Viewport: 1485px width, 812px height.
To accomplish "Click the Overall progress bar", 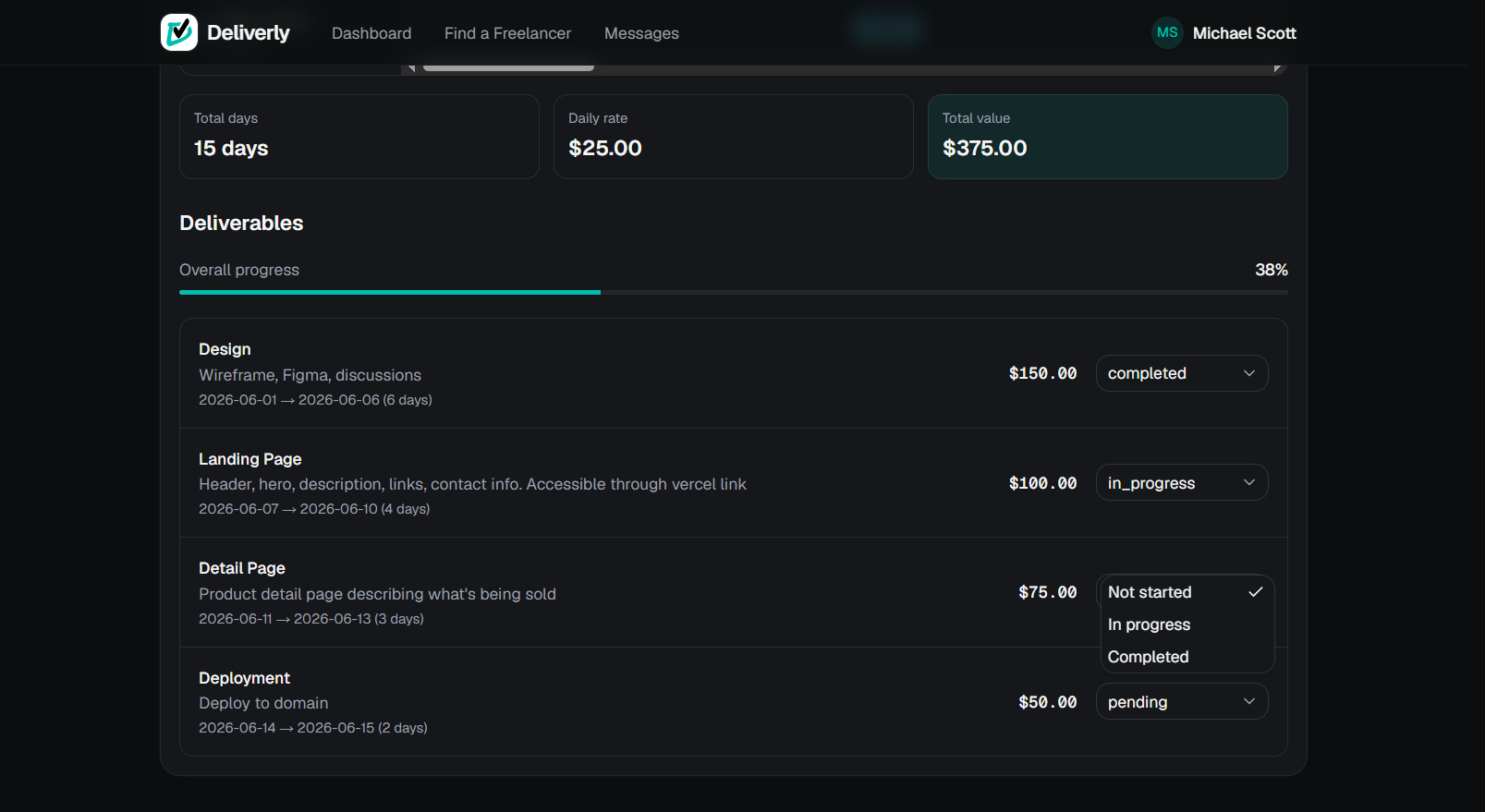I will 734,292.
